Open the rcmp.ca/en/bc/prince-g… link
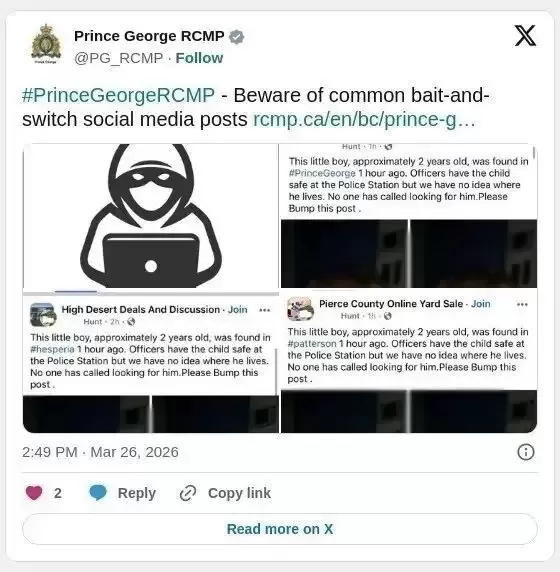 364,119
